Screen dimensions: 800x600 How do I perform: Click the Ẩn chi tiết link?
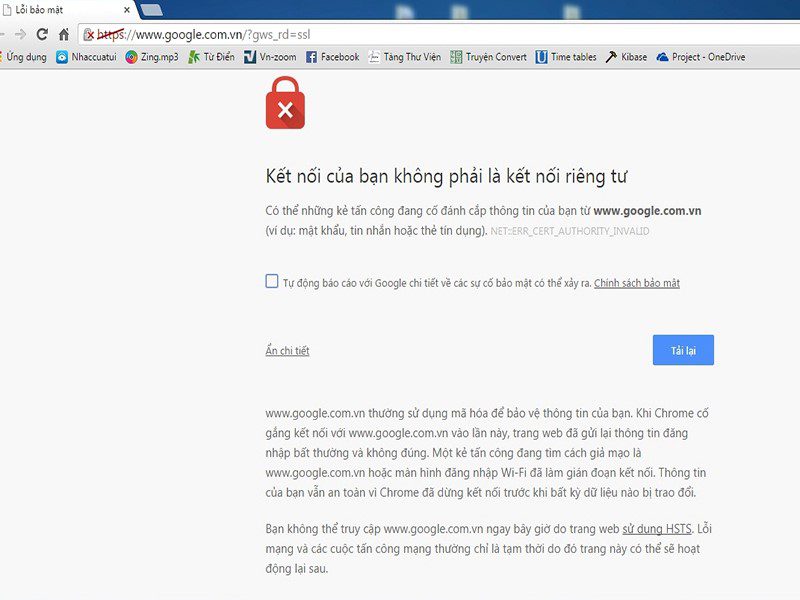287,351
